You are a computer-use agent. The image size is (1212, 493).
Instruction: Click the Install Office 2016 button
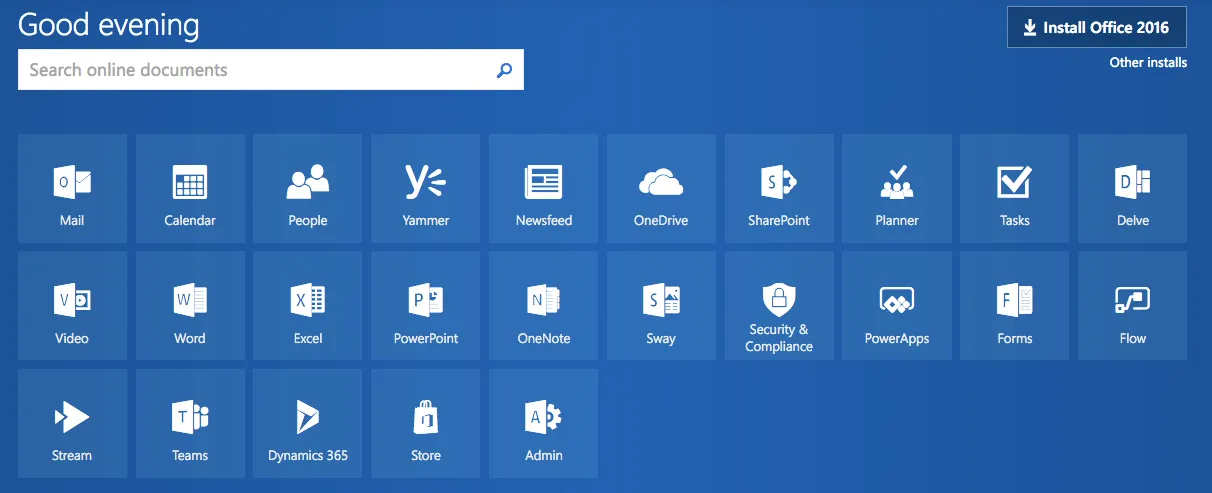(x=1097, y=28)
